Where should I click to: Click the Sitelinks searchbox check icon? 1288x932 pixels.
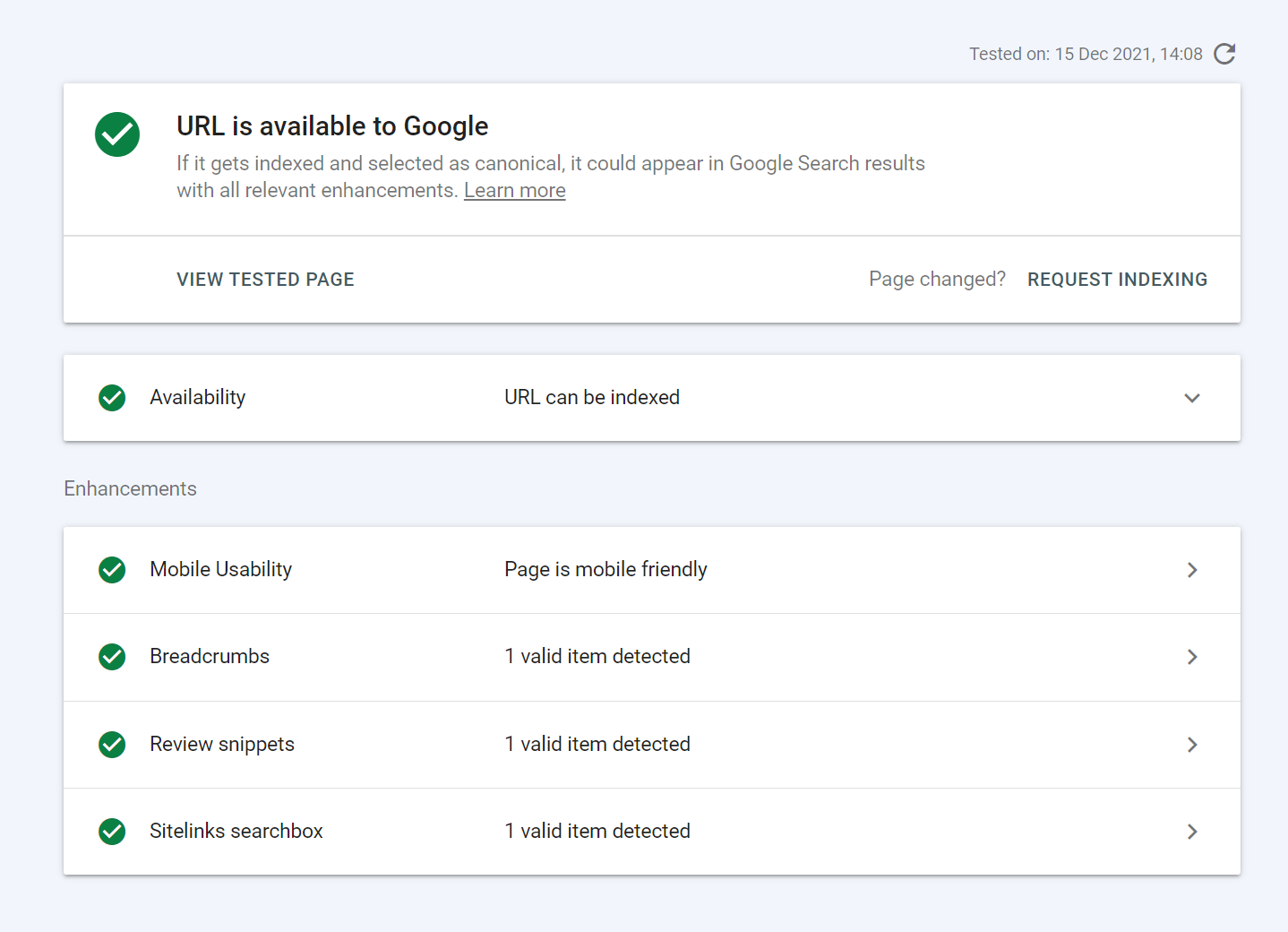[x=112, y=832]
